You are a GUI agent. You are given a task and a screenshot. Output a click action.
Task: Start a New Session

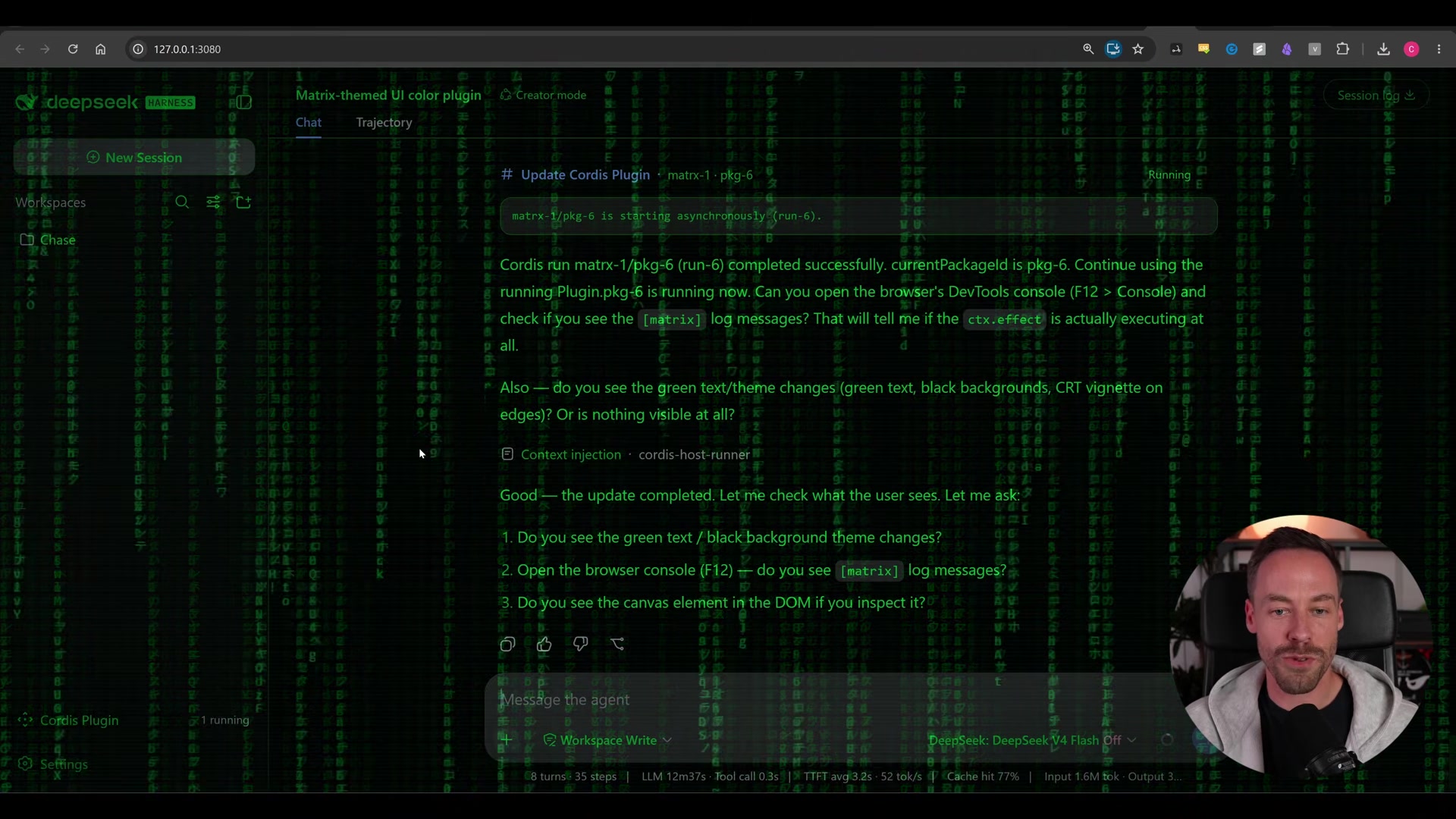click(134, 157)
